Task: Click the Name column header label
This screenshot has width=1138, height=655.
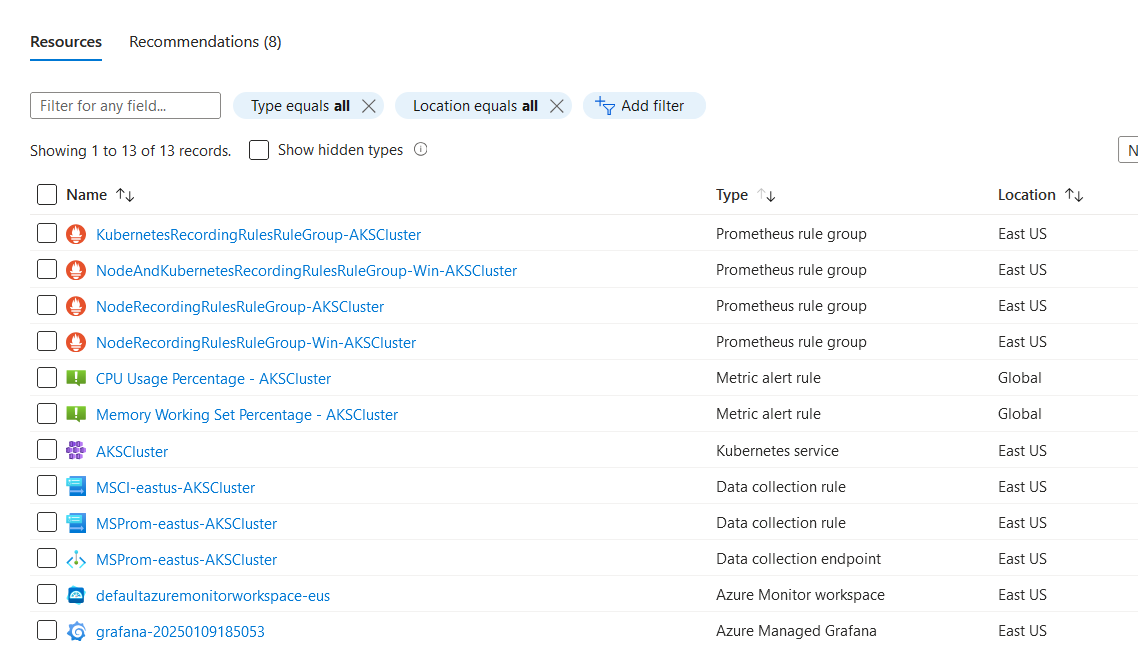Action: point(86,195)
